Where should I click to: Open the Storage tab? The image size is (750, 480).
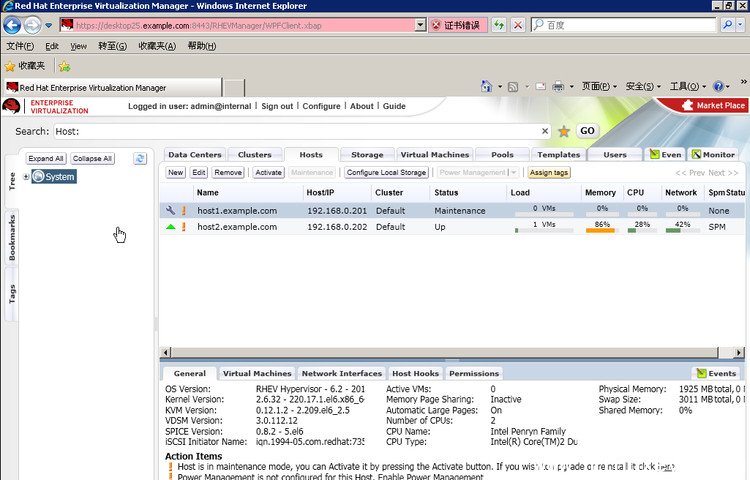(x=367, y=154)
